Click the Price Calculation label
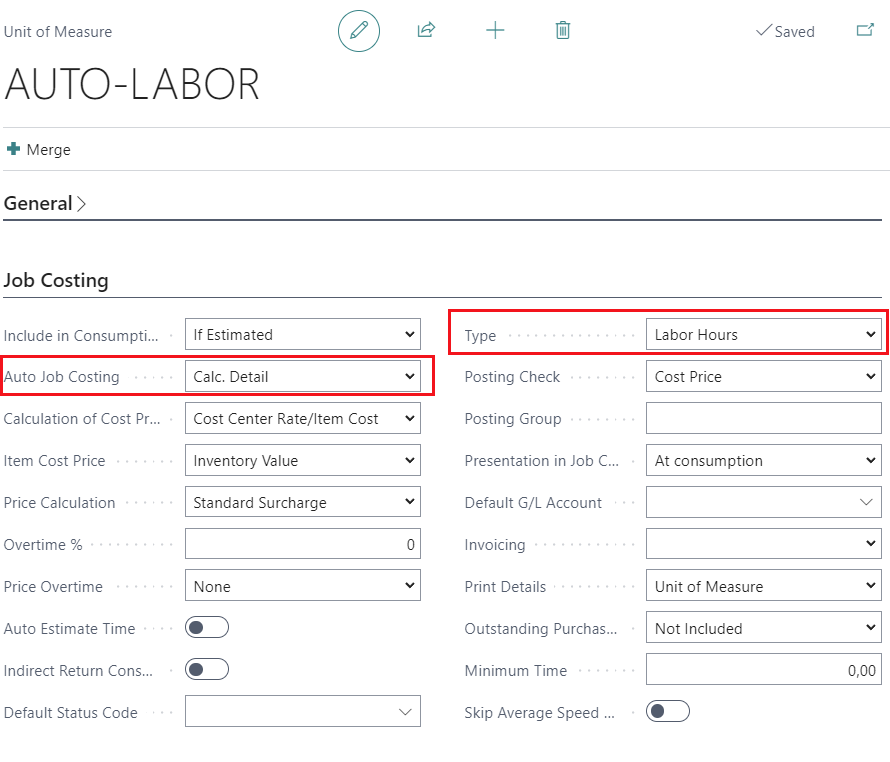Image resolution: width=890 pixels, height=762 pixels. (x=59, y=503)
